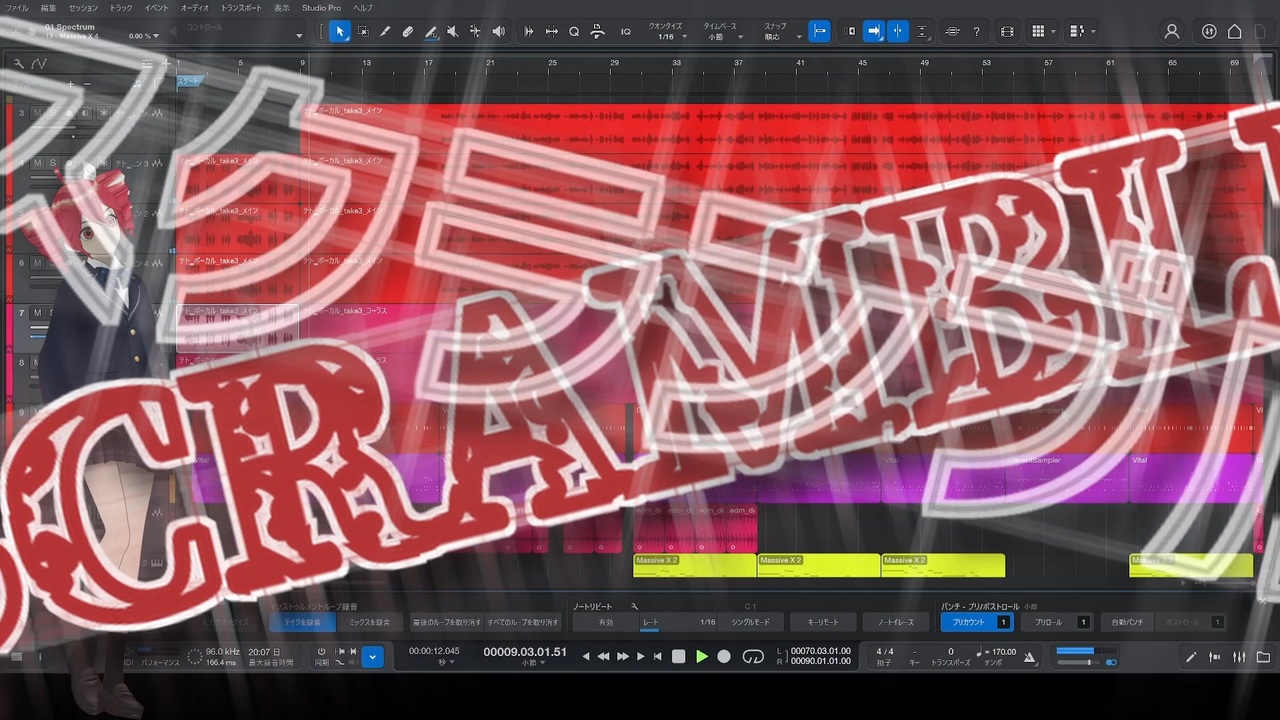Toggle Snap to grid button
Screen dimensions: 1280x720
(x=819, y=32)
